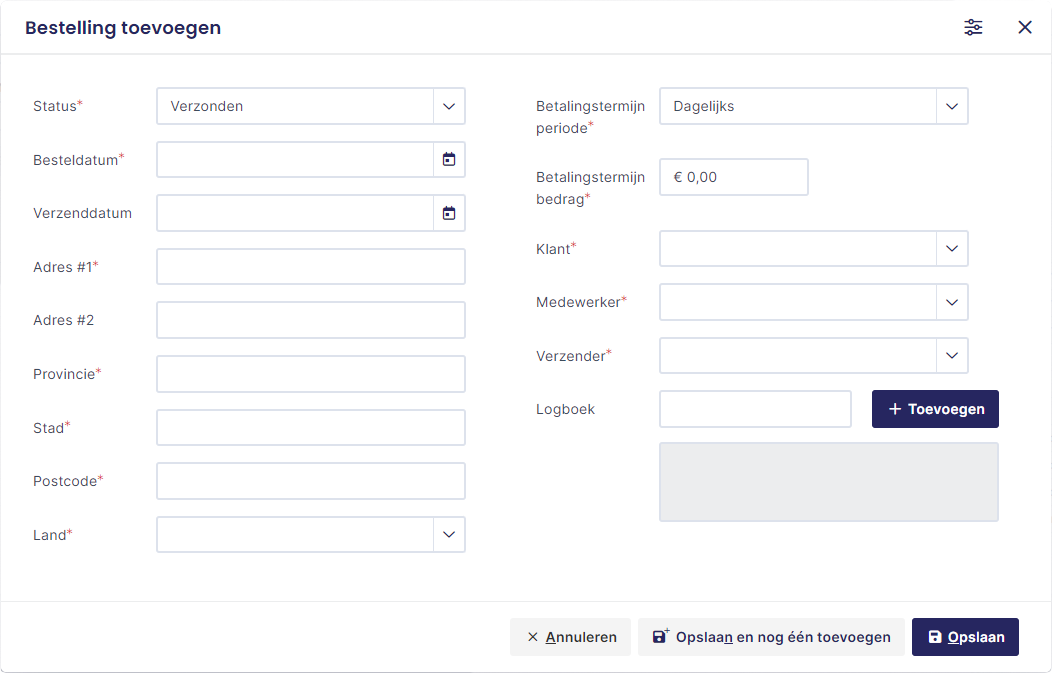
Task: Click the Toevoegen button for Logboek
Action: pyautogui.click(x=935, y=409)
